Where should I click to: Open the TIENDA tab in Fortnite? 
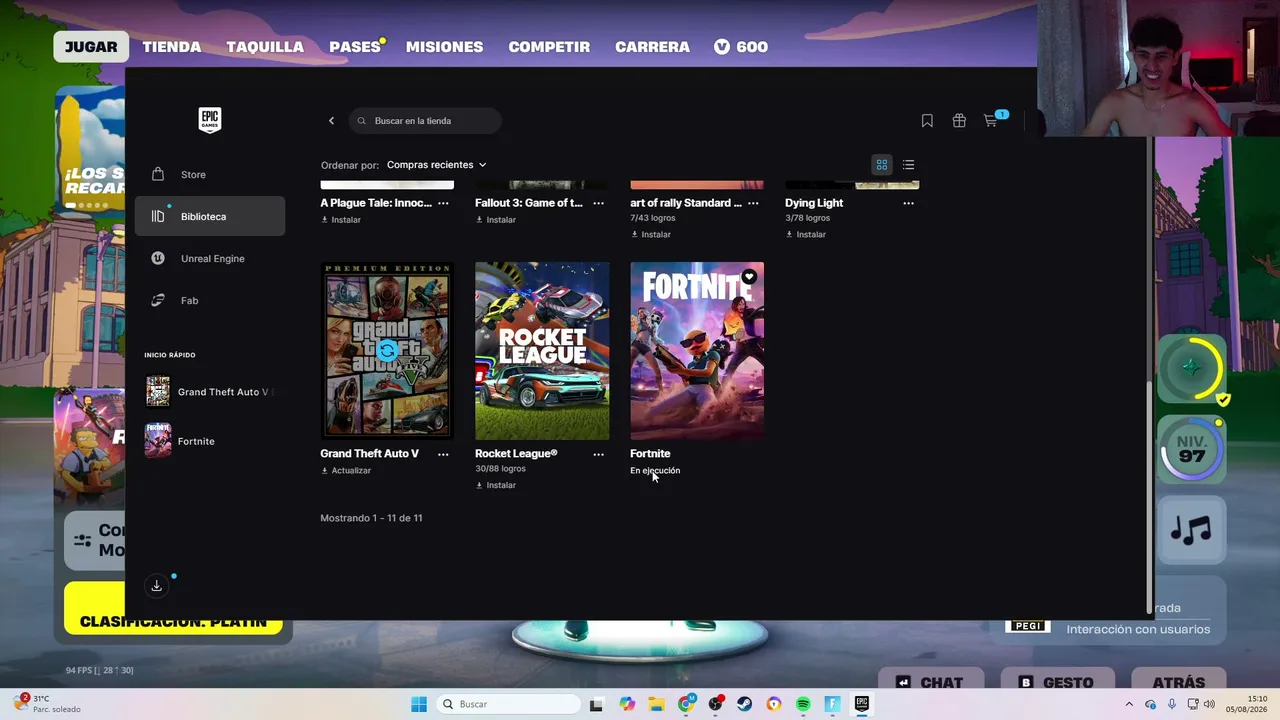(x=172, y=47)
